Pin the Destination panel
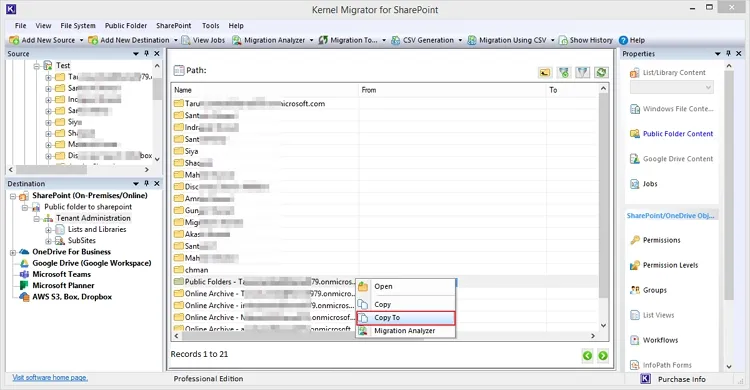Screen dimensions: 750x390 click(x=146, y=183)
